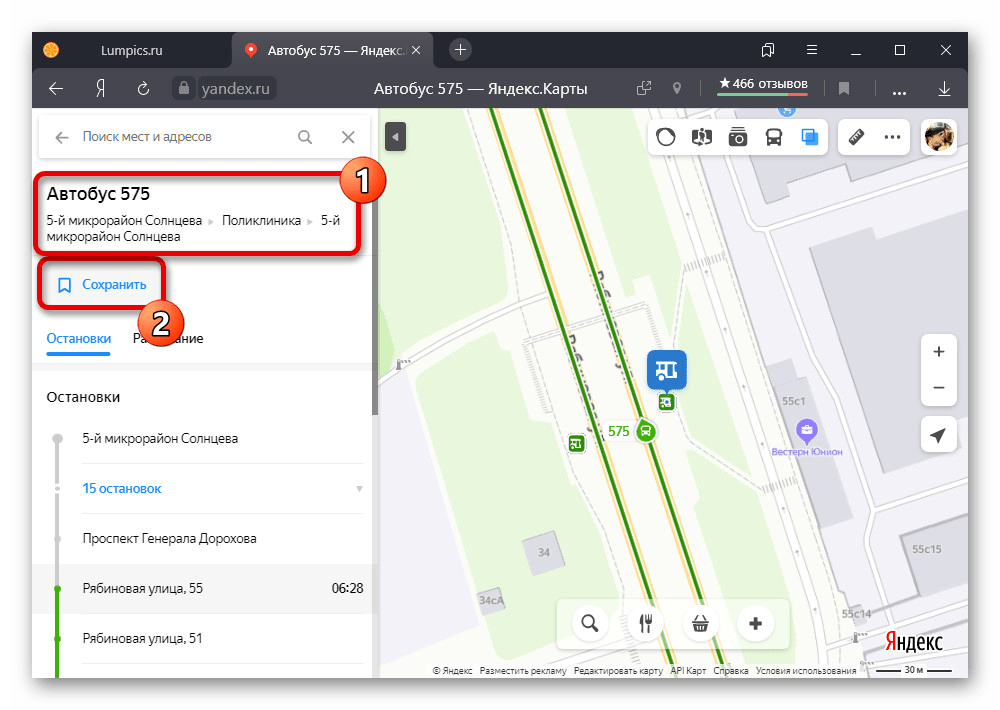
Task: Toggle the street panoramas layer
Action: (738, 137)
